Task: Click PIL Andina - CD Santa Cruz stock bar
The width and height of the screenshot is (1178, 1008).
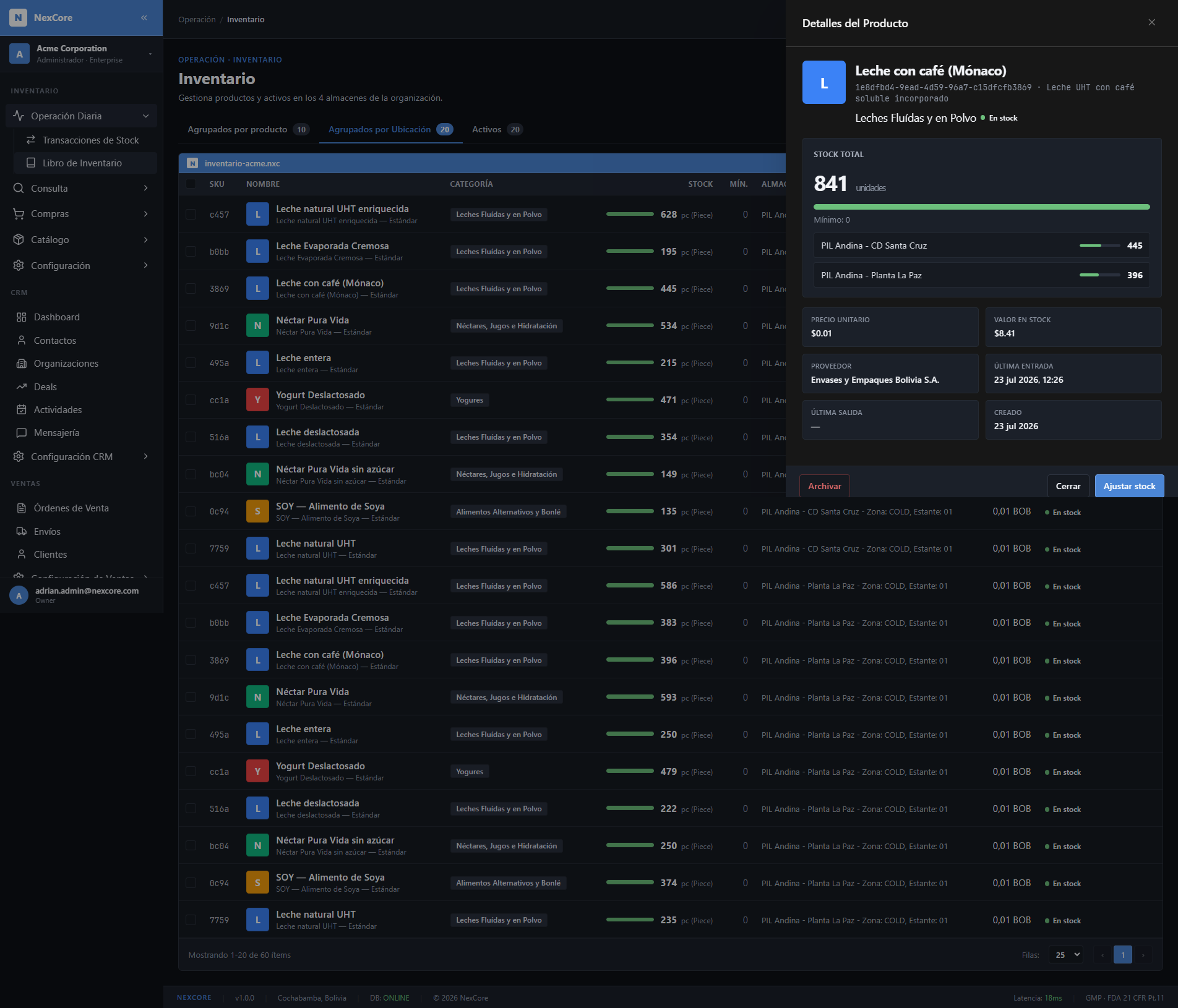Action: click(1099, 246)
